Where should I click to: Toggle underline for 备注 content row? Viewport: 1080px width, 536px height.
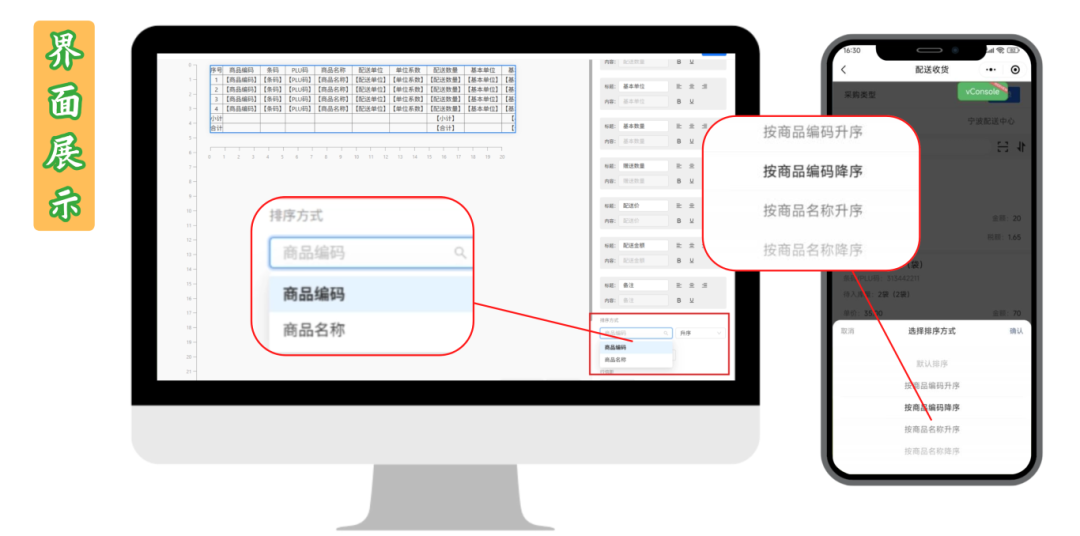pos(692,300)
